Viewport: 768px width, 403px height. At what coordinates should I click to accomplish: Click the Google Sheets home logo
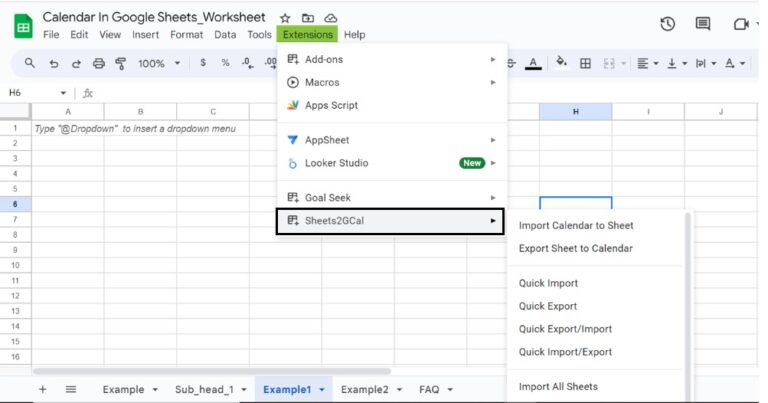pyautogui.click(x=23, y=26)
